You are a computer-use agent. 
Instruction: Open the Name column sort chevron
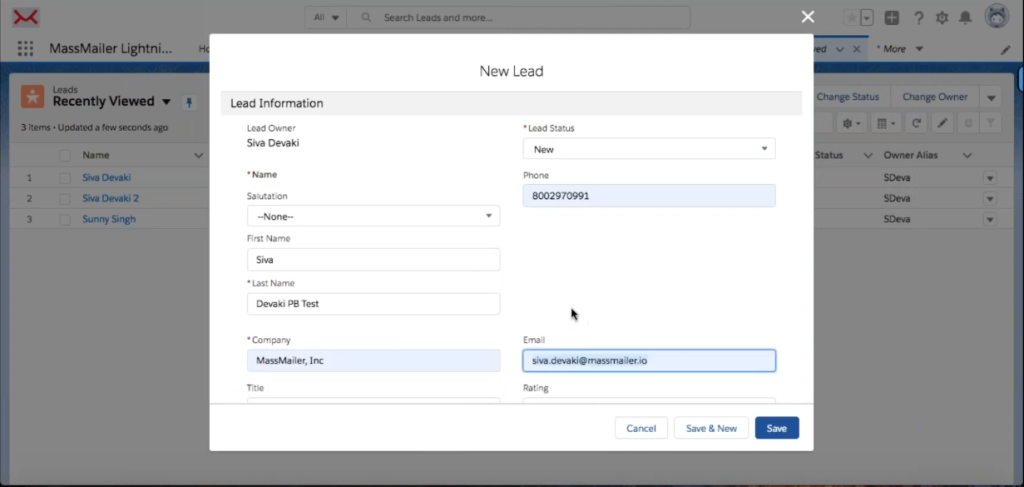click(199, 155)
